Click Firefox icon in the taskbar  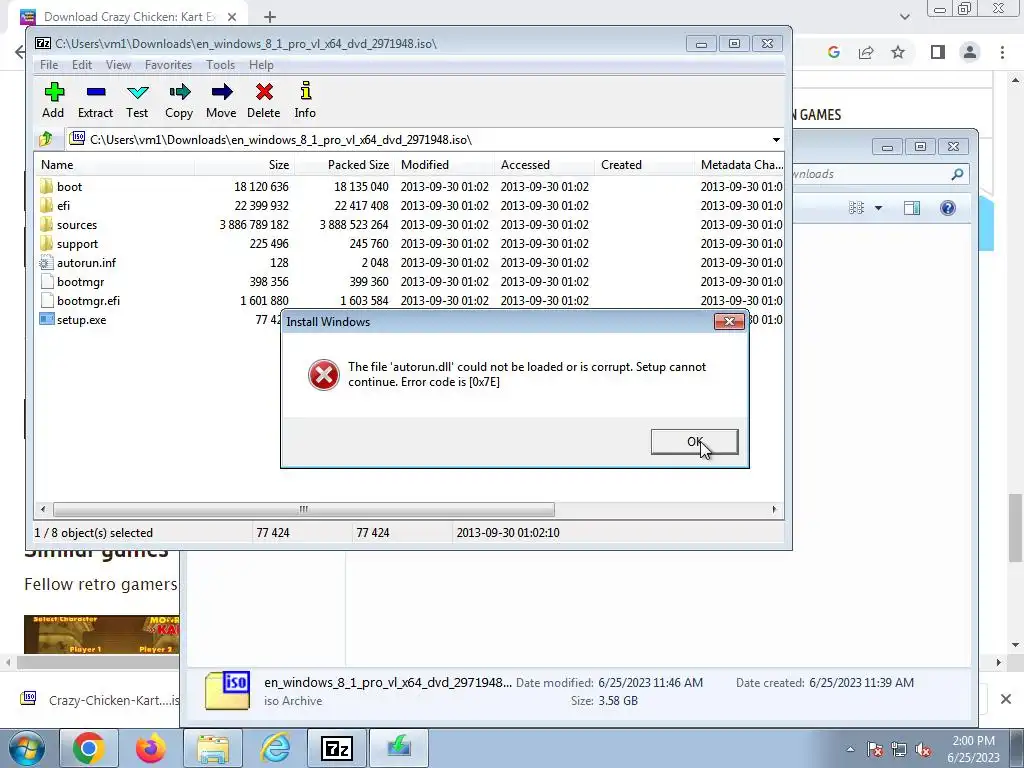151,748
